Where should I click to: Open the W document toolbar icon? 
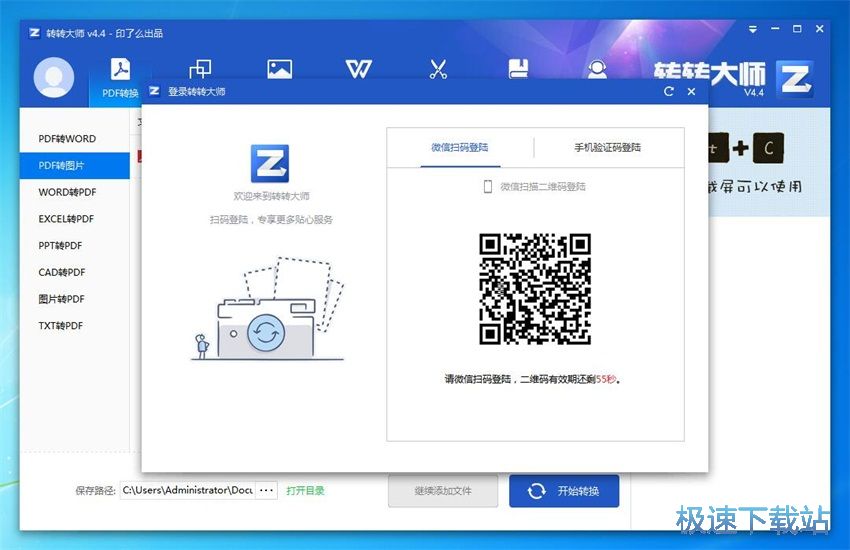(x=359, y=69)
